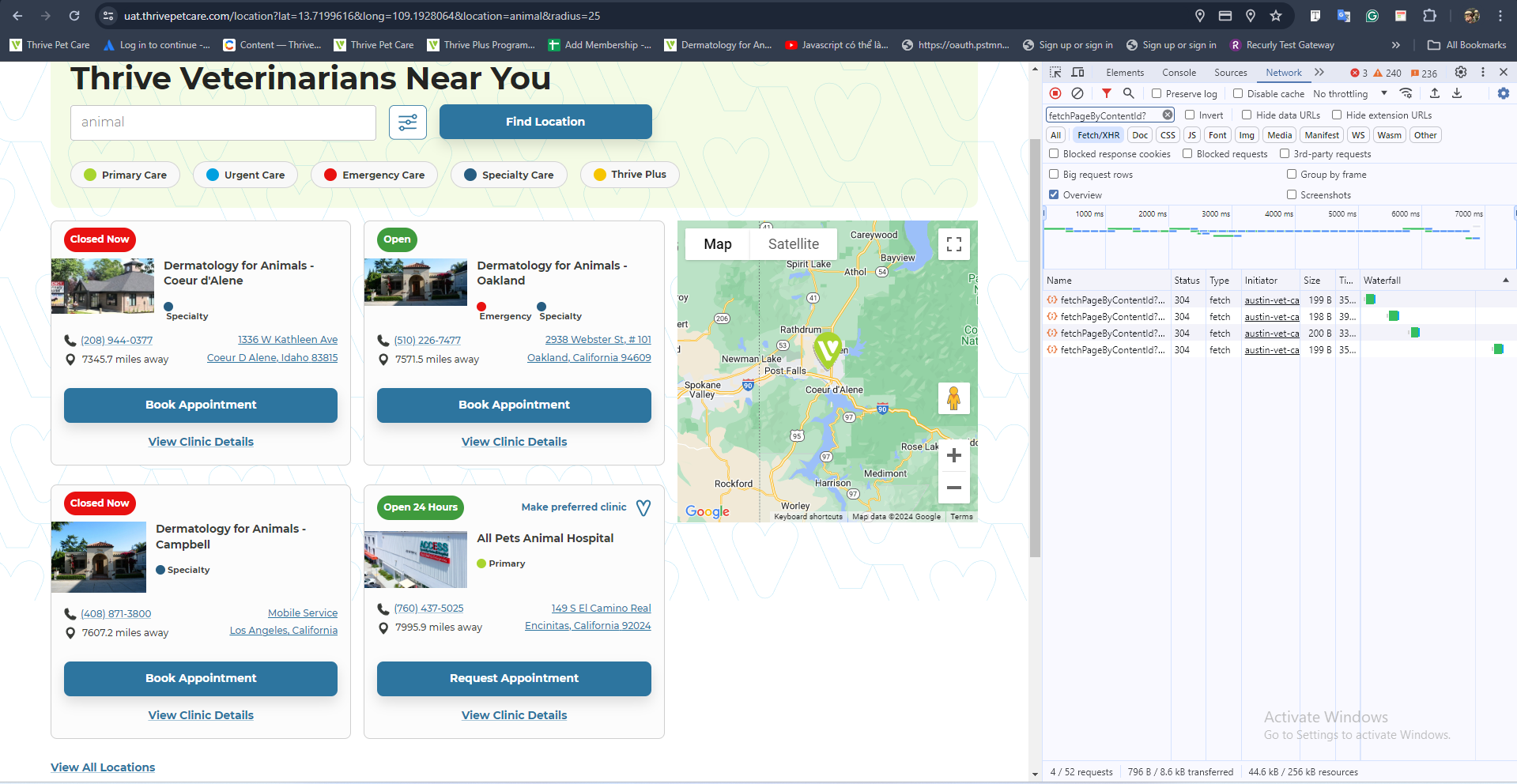1517x784 pixels.
Task: Select the Street View pegman on map
Action: tap(954, 398)
